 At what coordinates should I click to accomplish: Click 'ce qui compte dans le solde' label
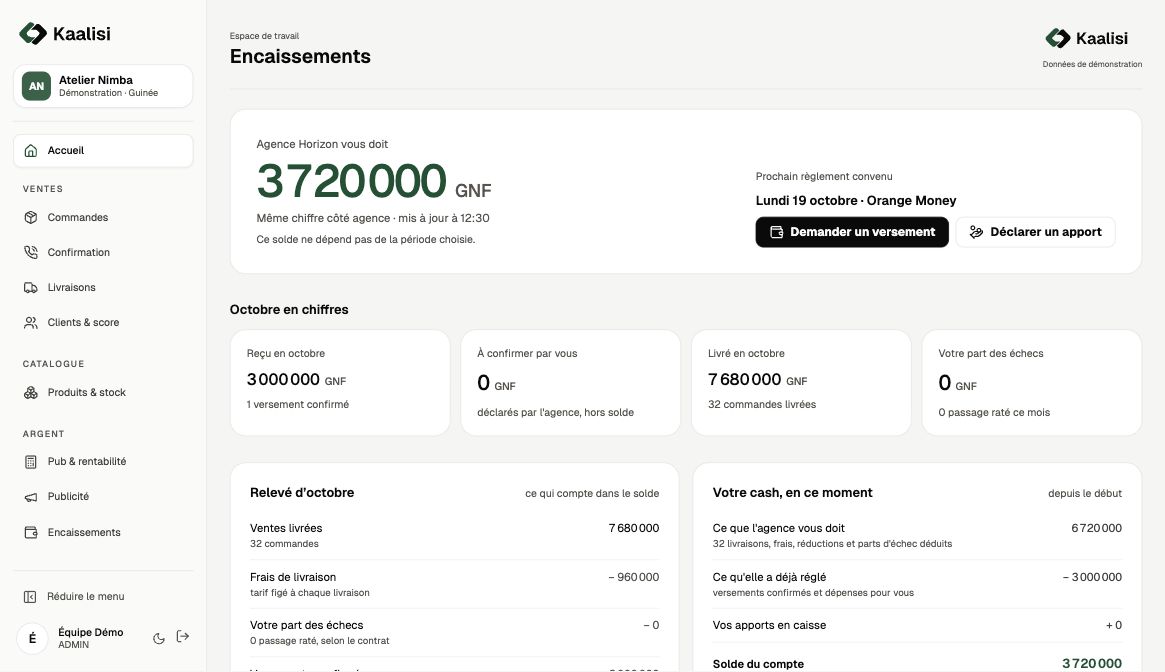(592, 494)
